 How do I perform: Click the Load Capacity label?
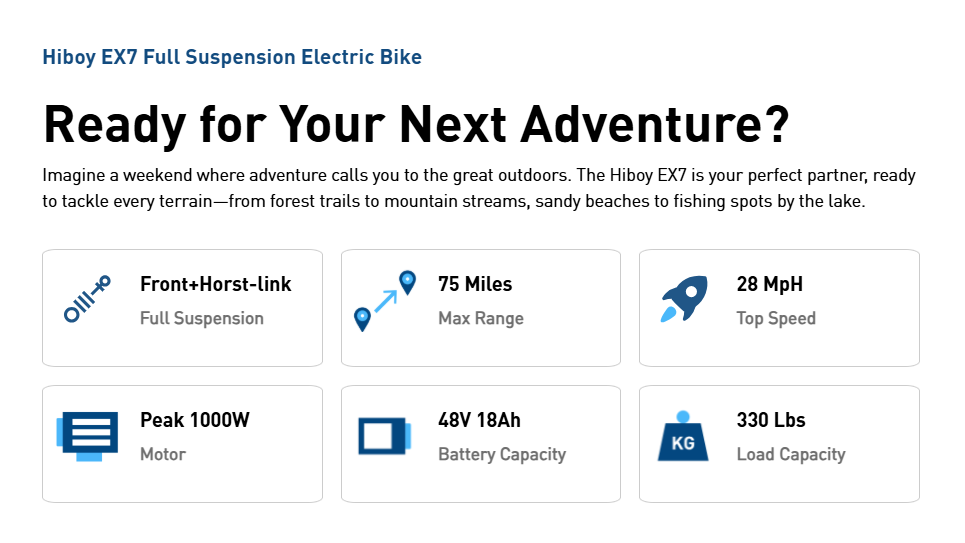(x=791, y=454)
